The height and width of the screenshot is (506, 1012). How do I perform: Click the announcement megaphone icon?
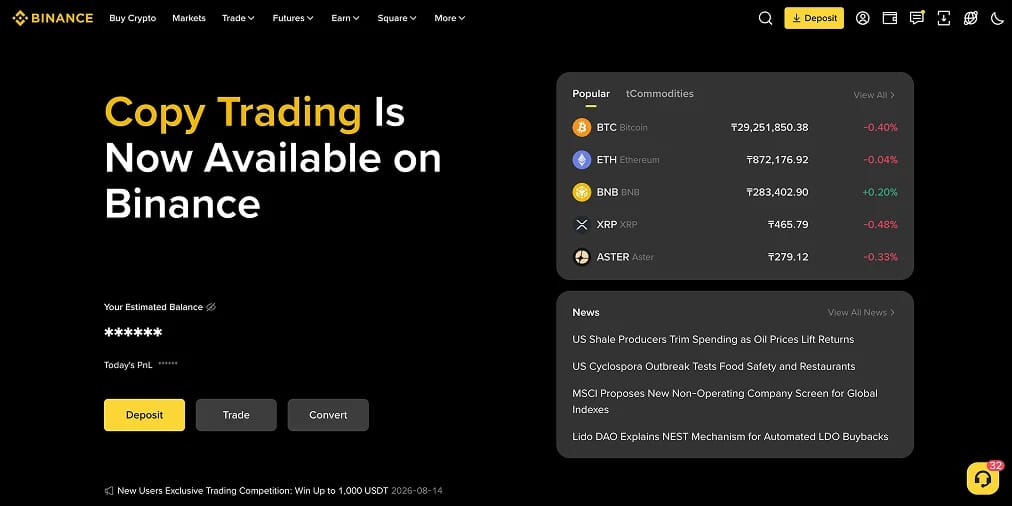point(109,491)
